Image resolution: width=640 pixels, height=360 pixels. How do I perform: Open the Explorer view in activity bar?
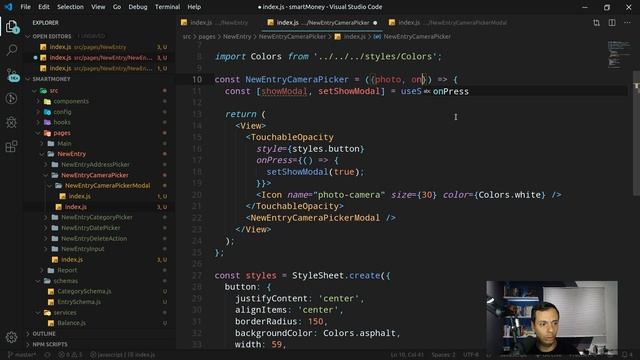(11, 27)
